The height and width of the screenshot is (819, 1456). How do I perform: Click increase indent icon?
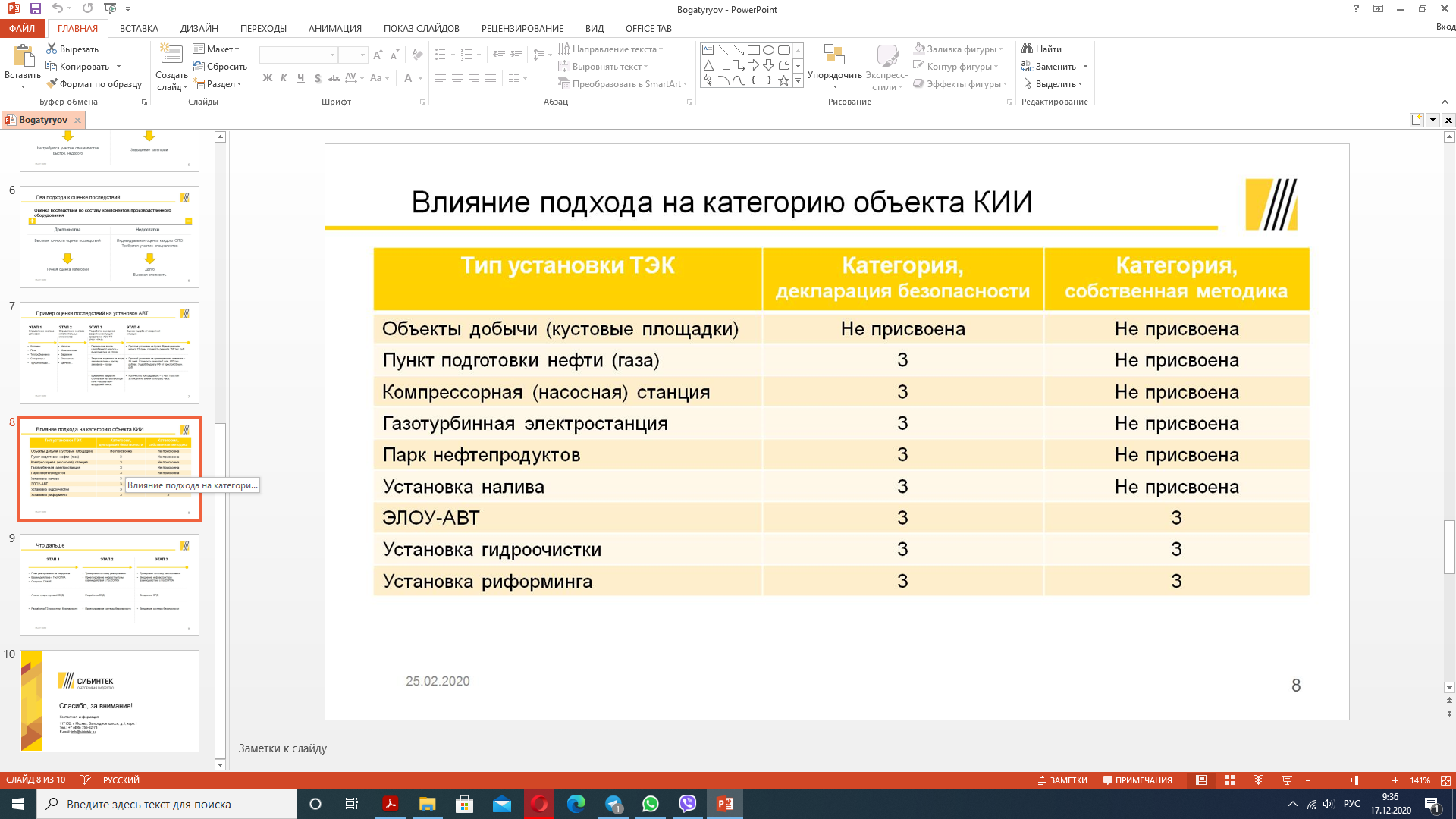tap(516, 55)
